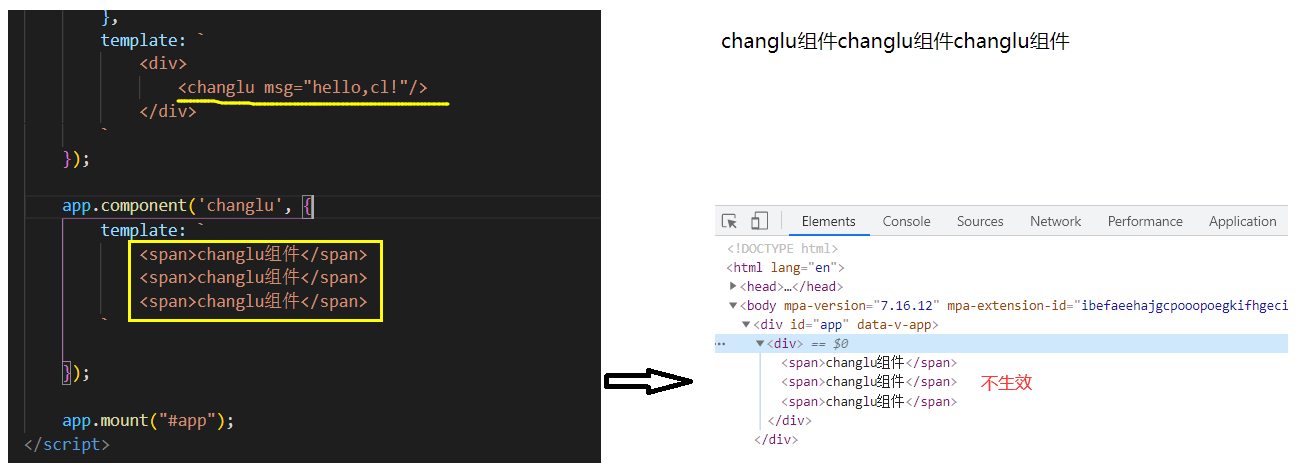Switch to the Network tab

(x=1056, y=221)
